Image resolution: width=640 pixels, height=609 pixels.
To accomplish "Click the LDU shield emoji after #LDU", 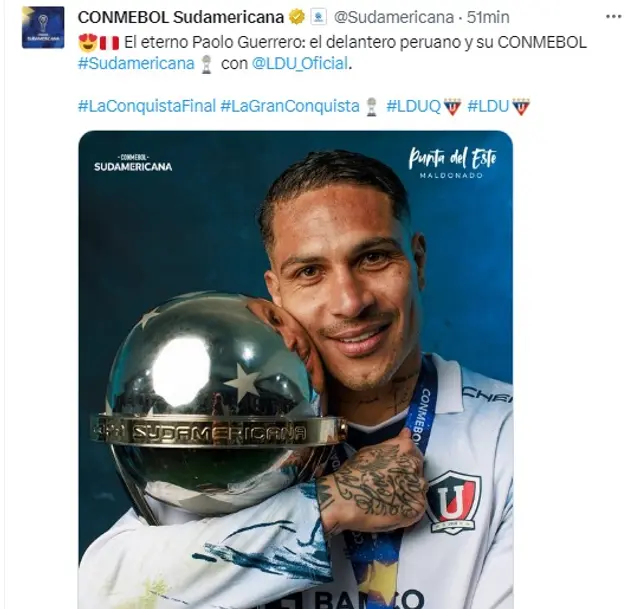I will (520, 107).
